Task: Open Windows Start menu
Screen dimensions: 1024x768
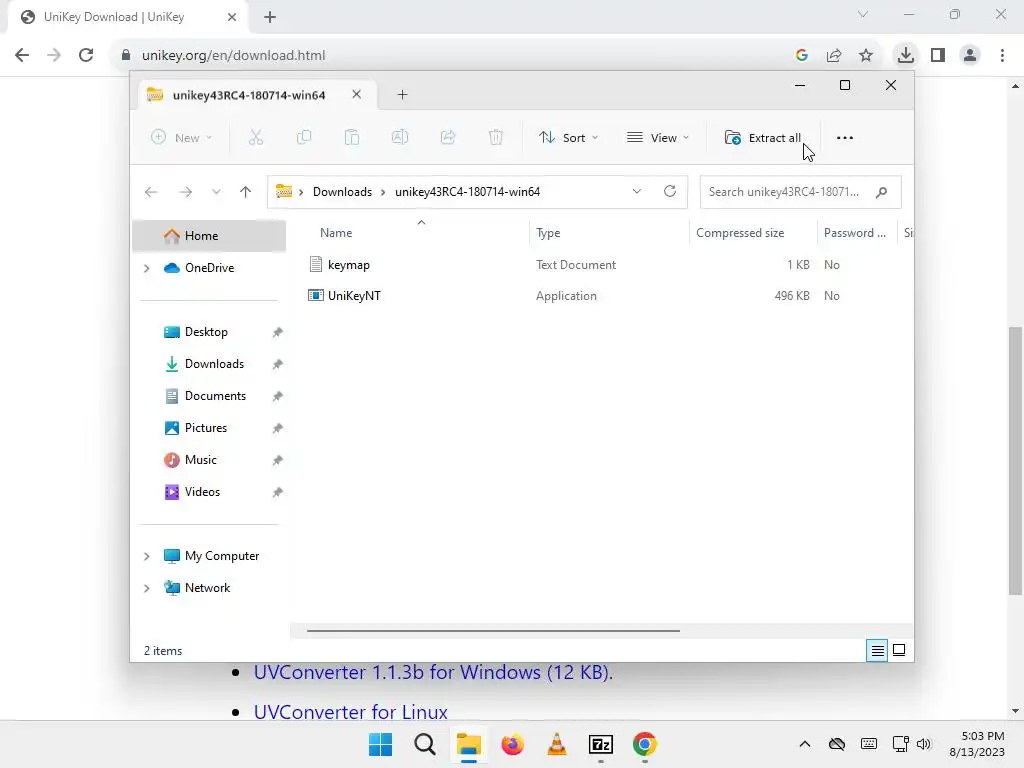Action: [x=380, y=744]
